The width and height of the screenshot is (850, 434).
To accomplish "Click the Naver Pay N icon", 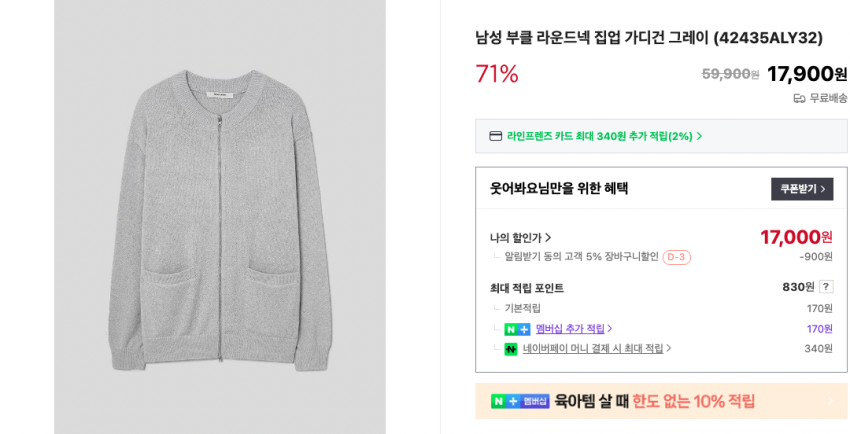I will pos(511,349).
